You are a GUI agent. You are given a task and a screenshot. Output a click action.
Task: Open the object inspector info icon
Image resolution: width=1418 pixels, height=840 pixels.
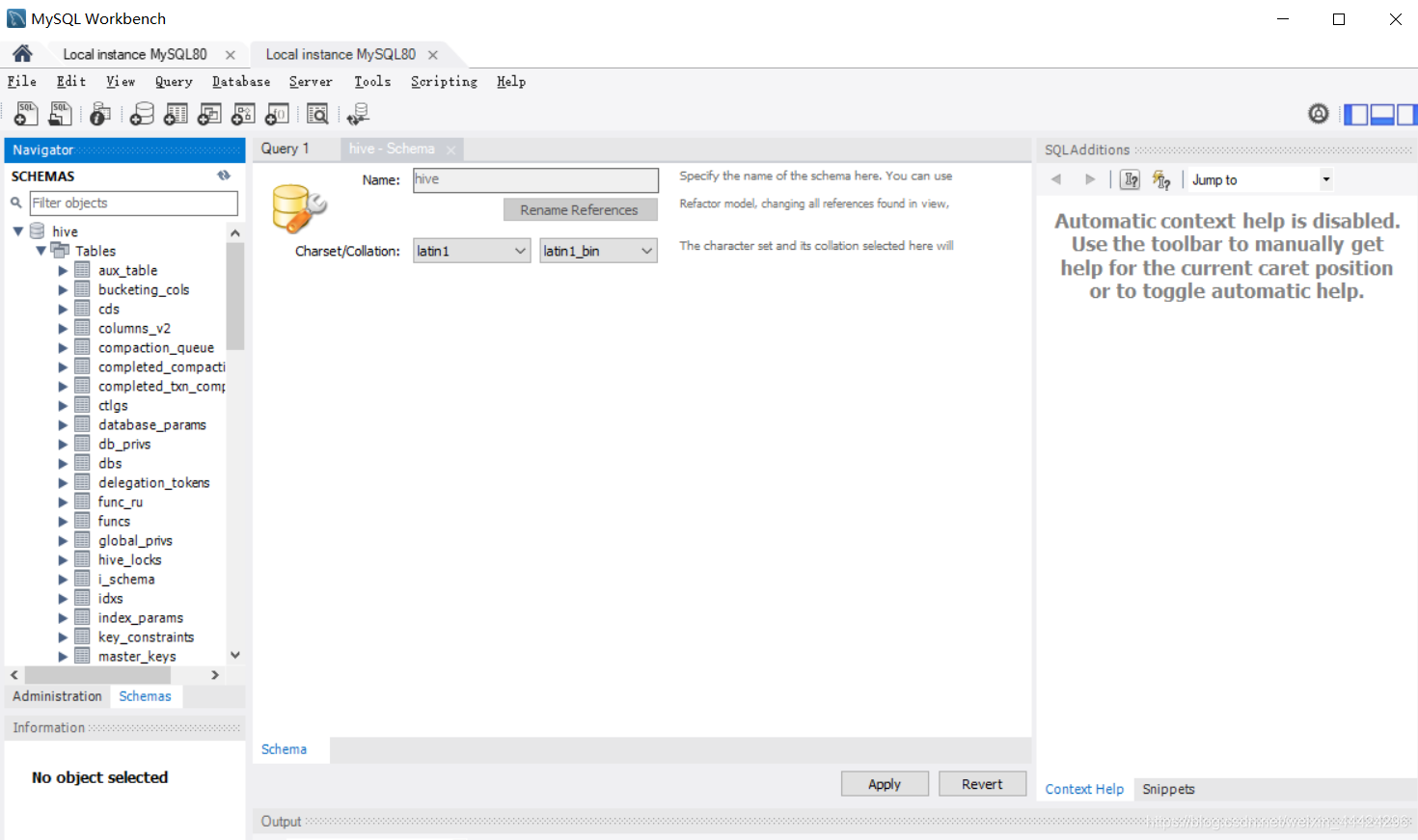99,114
